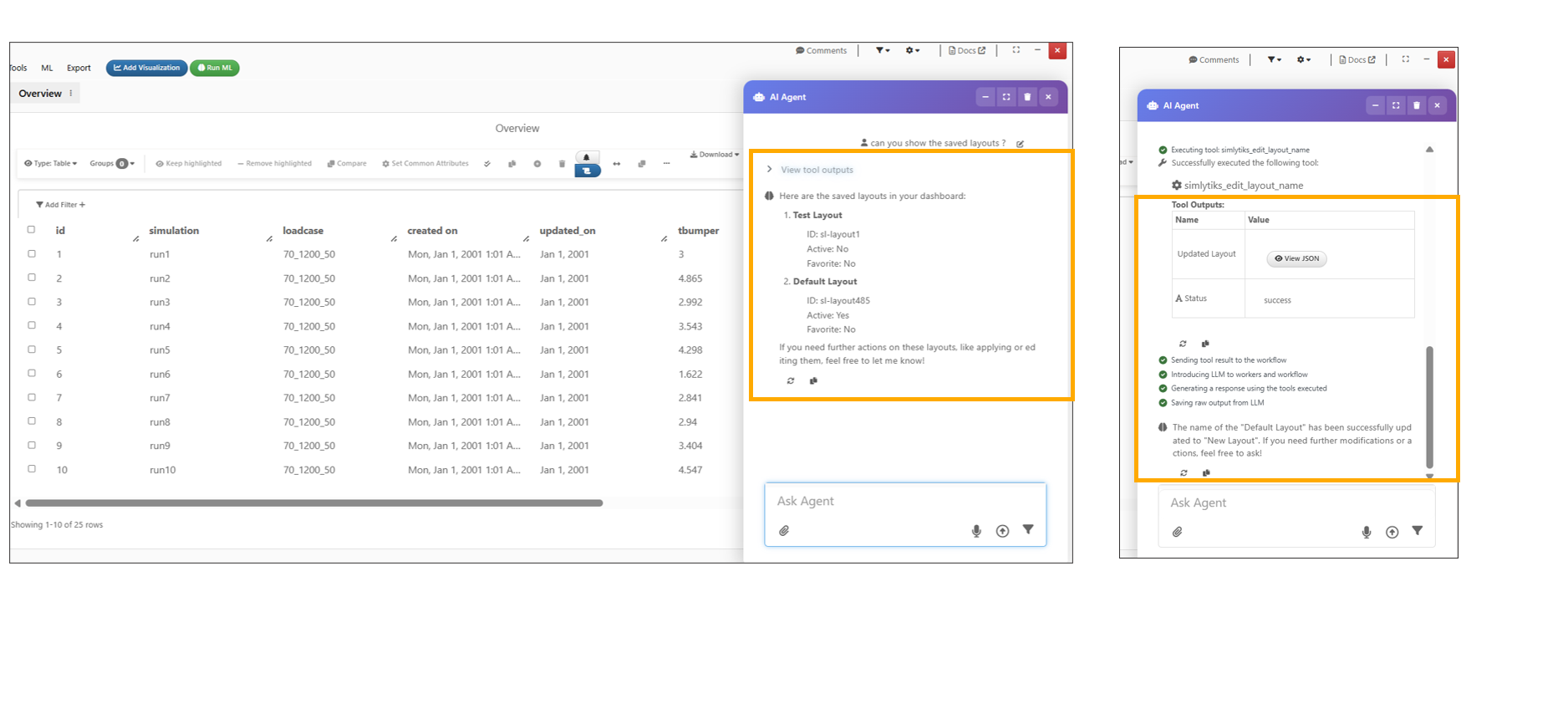
Task: Check the select-all checkbox in the table header
Action: (x=32, y=230)
